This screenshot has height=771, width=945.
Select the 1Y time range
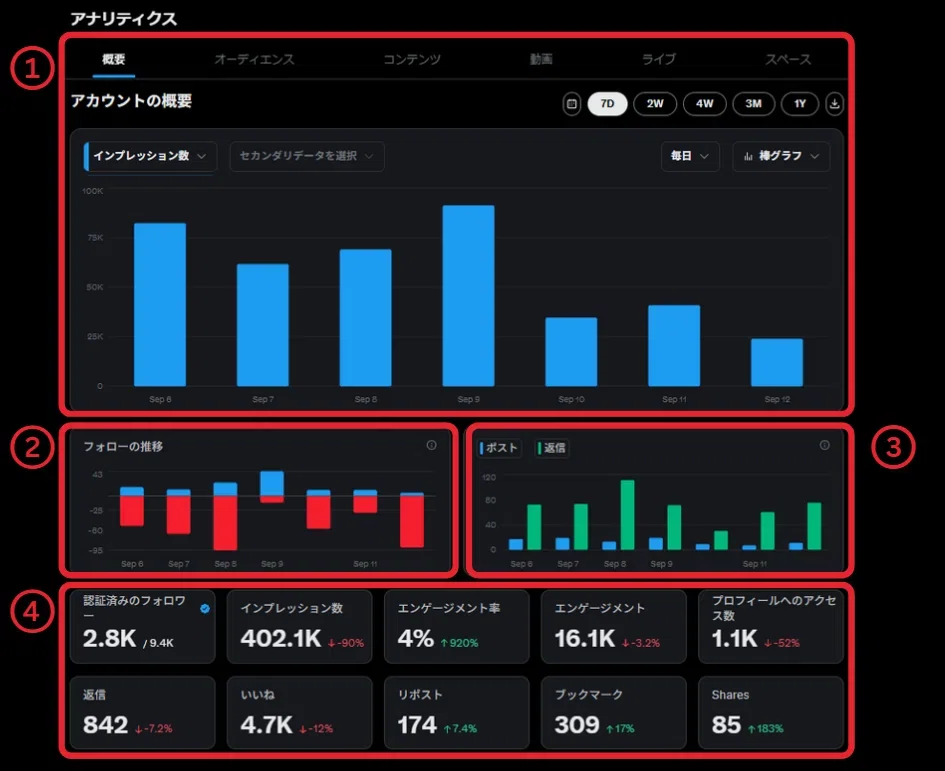pyautogui.click(x=800, y=104)
